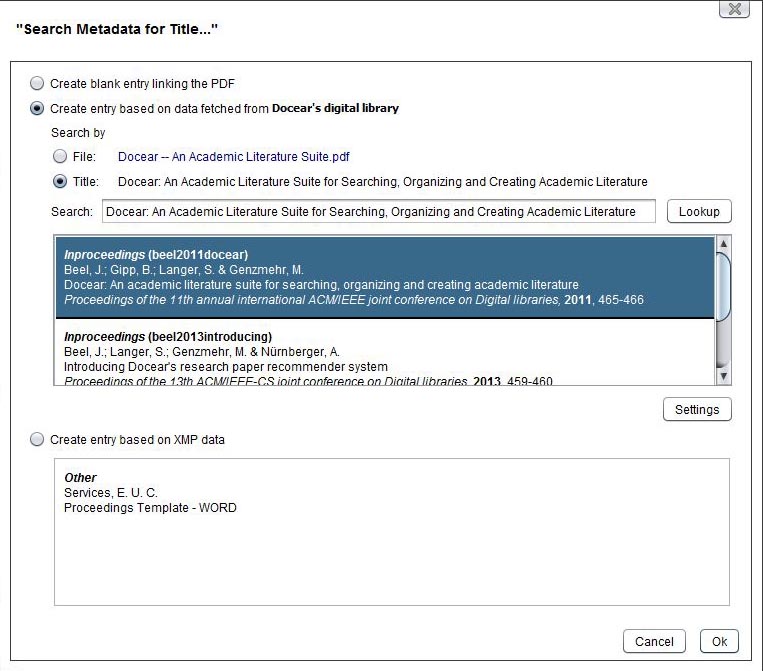Image resolution: width=763 pixels, height=671 pixels.
Task: Select 'Create entry based on XMP data' radio
Action: (x=37, y=439)
